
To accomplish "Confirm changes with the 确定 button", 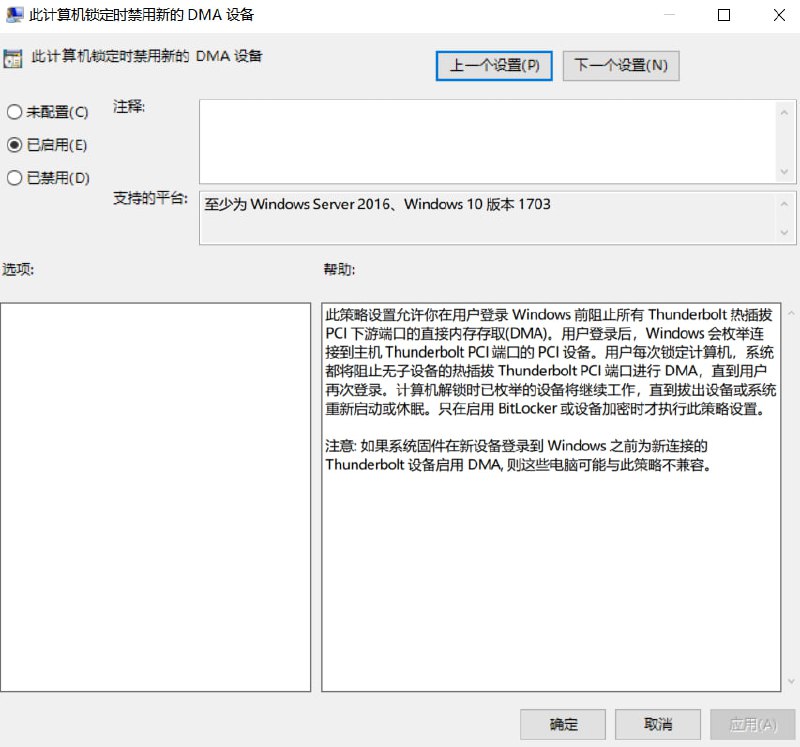I will [563, 724].
